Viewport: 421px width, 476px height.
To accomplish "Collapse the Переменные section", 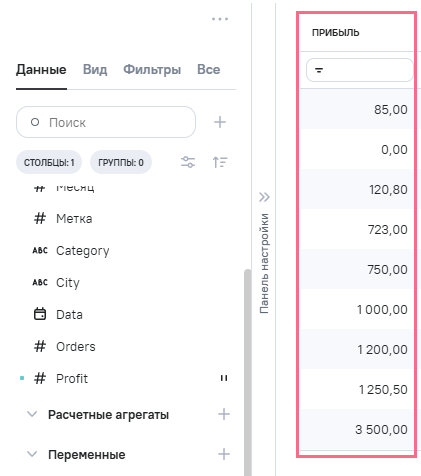I will (x=32, y=454).
